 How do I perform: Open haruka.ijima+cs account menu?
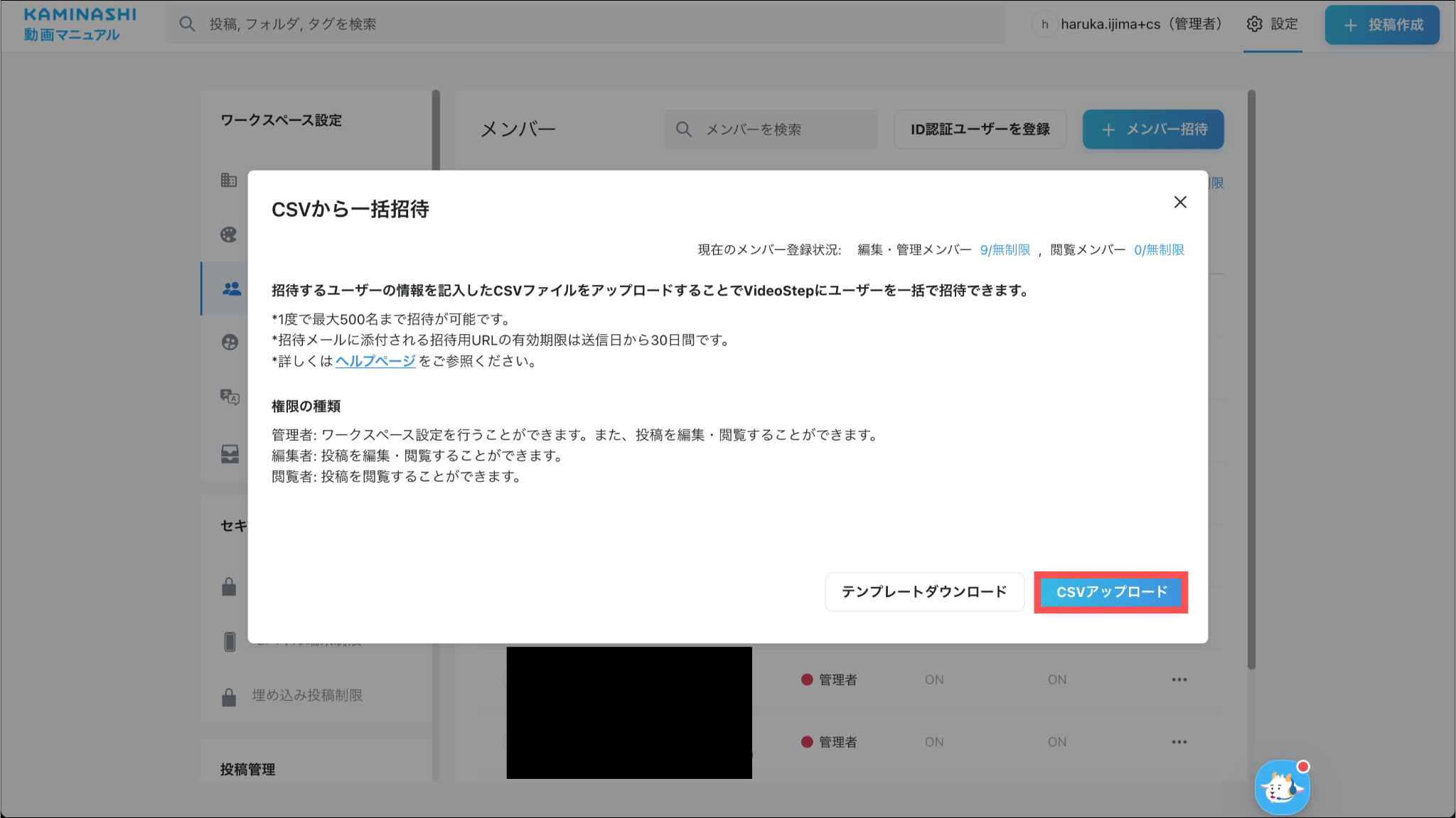click(1128, 24)
